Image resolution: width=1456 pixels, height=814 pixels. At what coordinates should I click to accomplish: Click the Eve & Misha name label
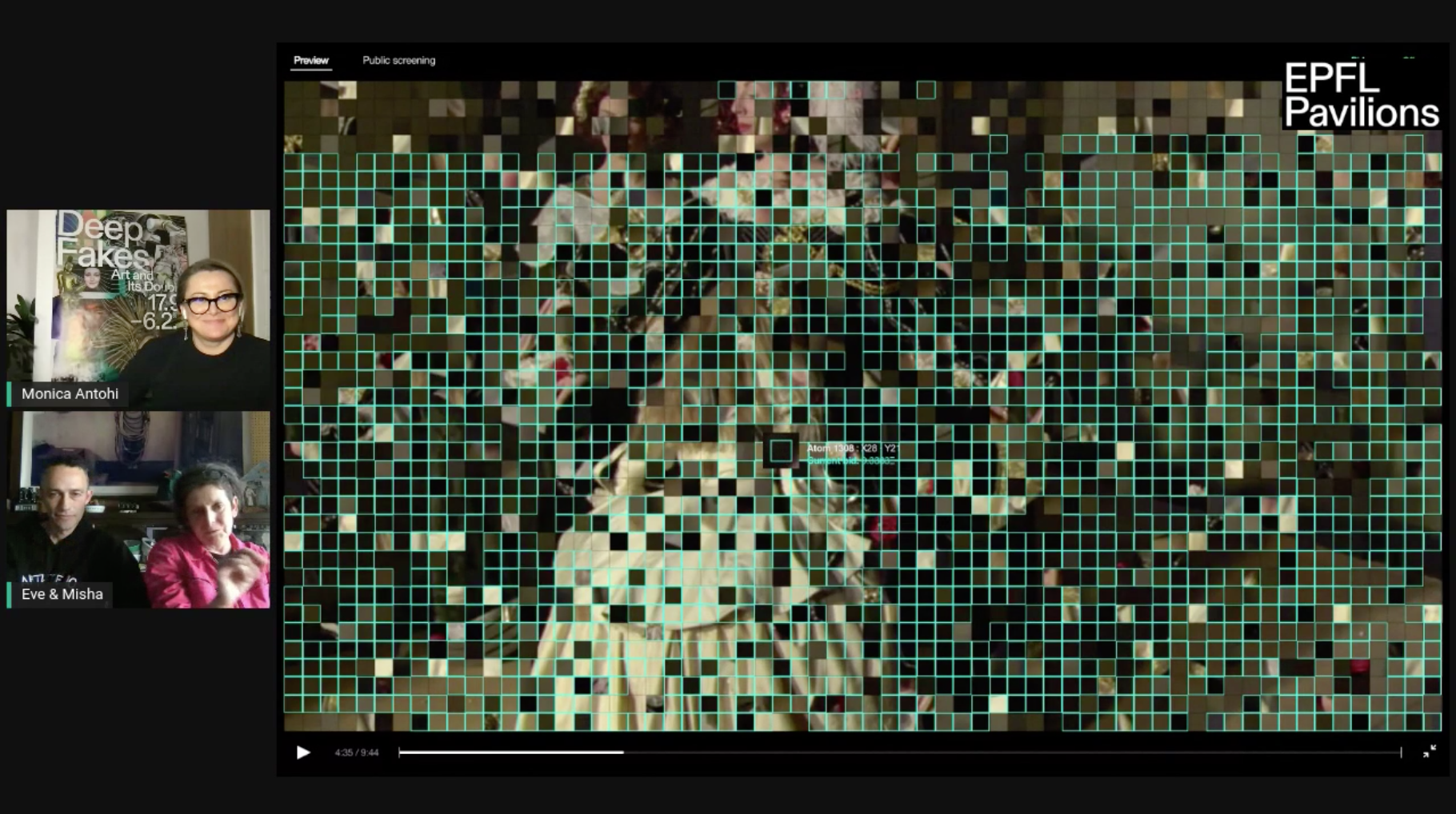[62, 594]
